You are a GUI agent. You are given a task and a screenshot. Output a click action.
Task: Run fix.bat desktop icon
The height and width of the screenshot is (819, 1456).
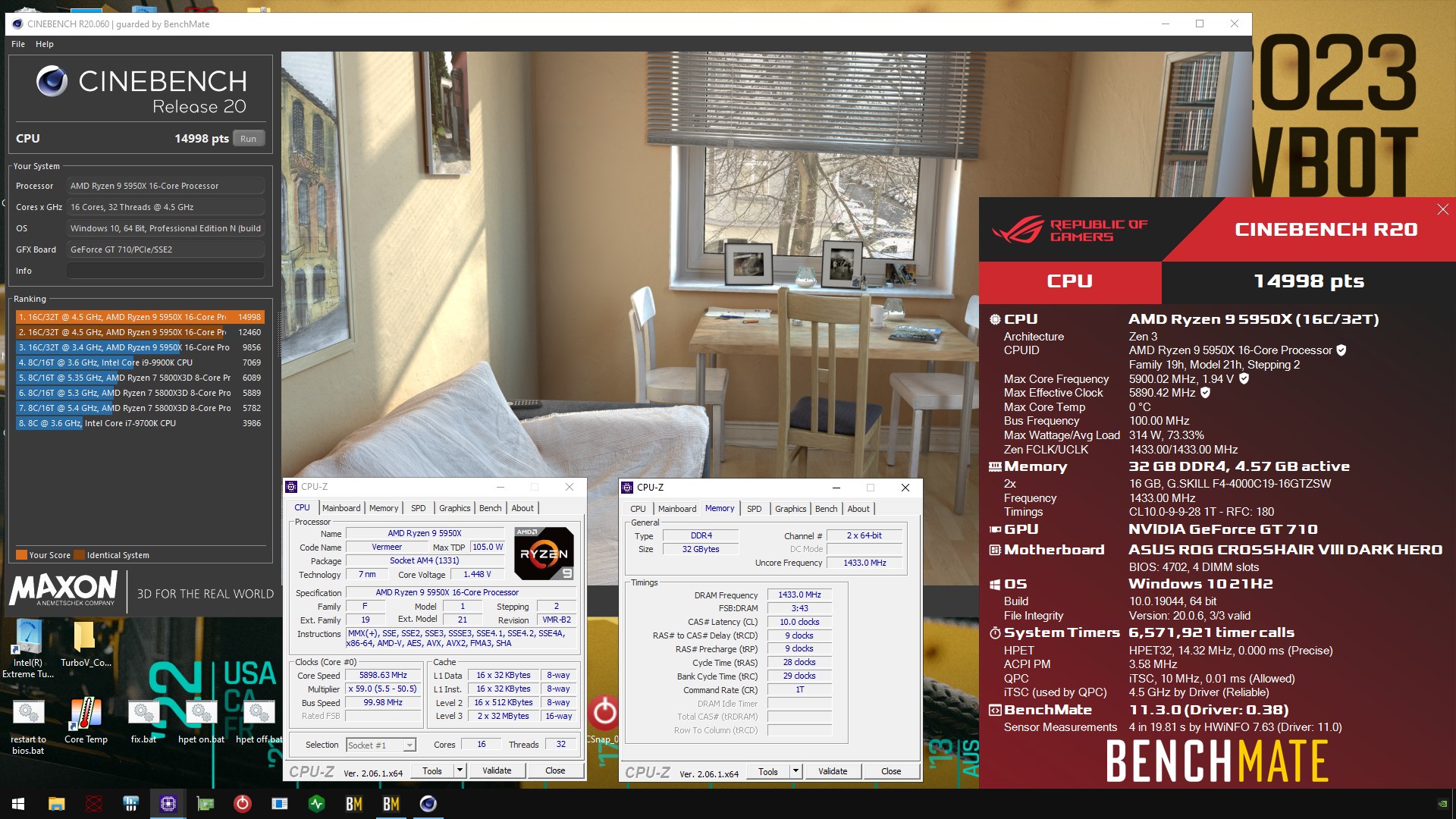click(143, 720)
